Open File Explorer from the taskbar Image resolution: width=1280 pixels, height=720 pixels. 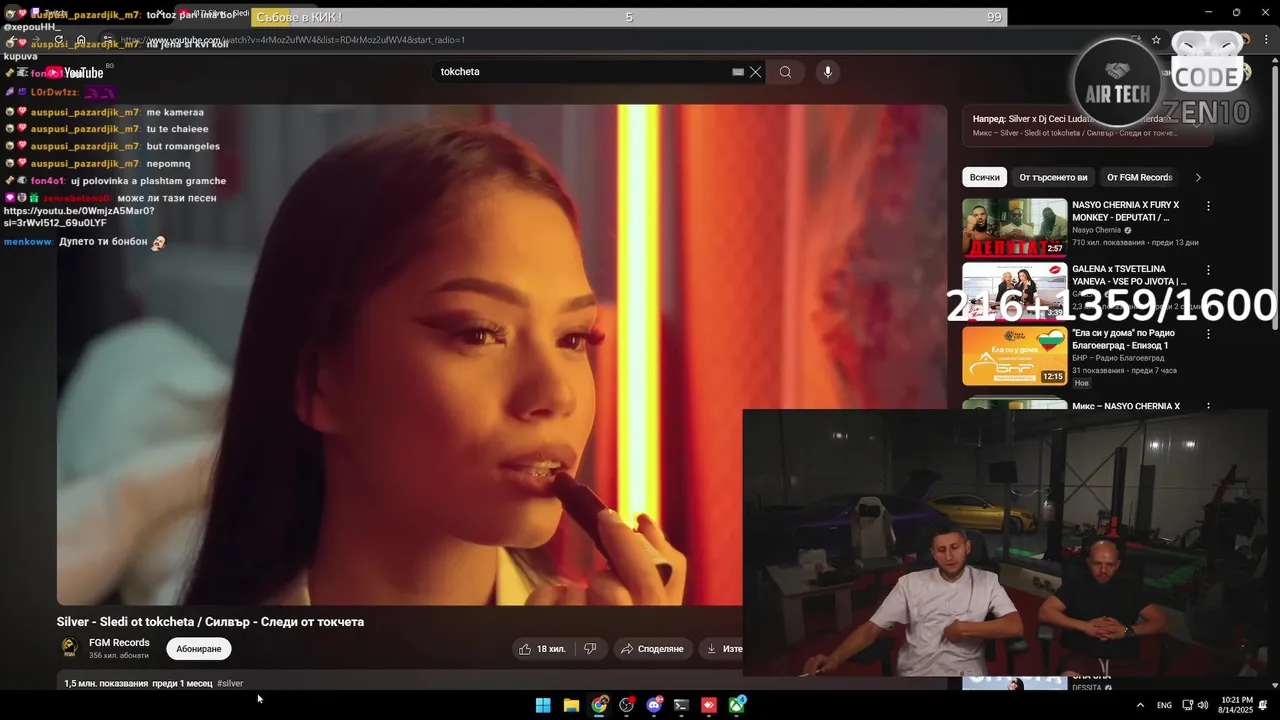[571, 705]
